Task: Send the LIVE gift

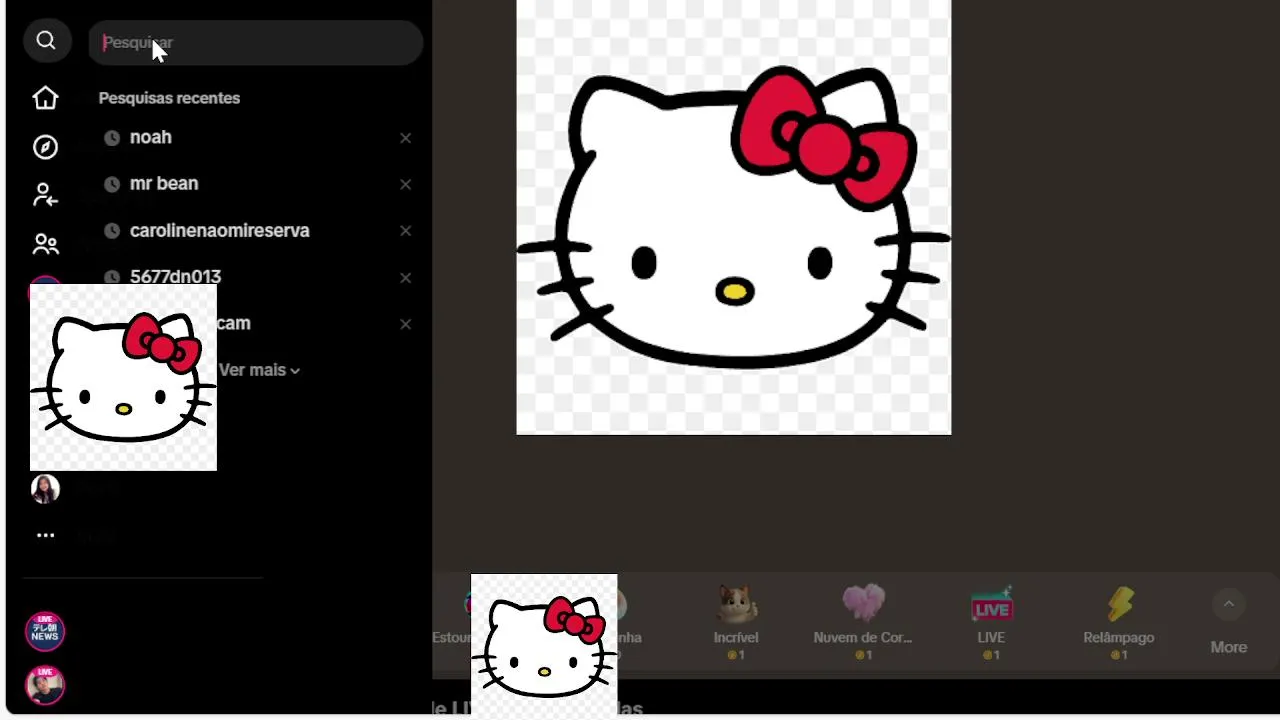Action: pos(991,621)
